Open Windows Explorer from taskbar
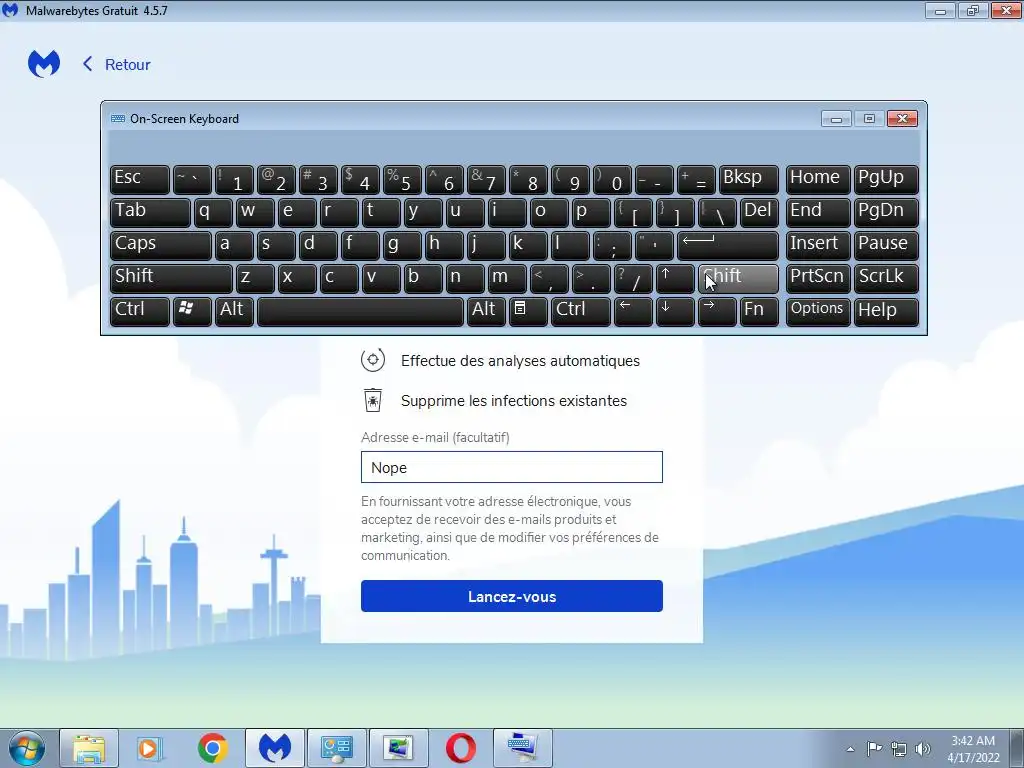This screenshot has width=1024, height=768. 89,748
